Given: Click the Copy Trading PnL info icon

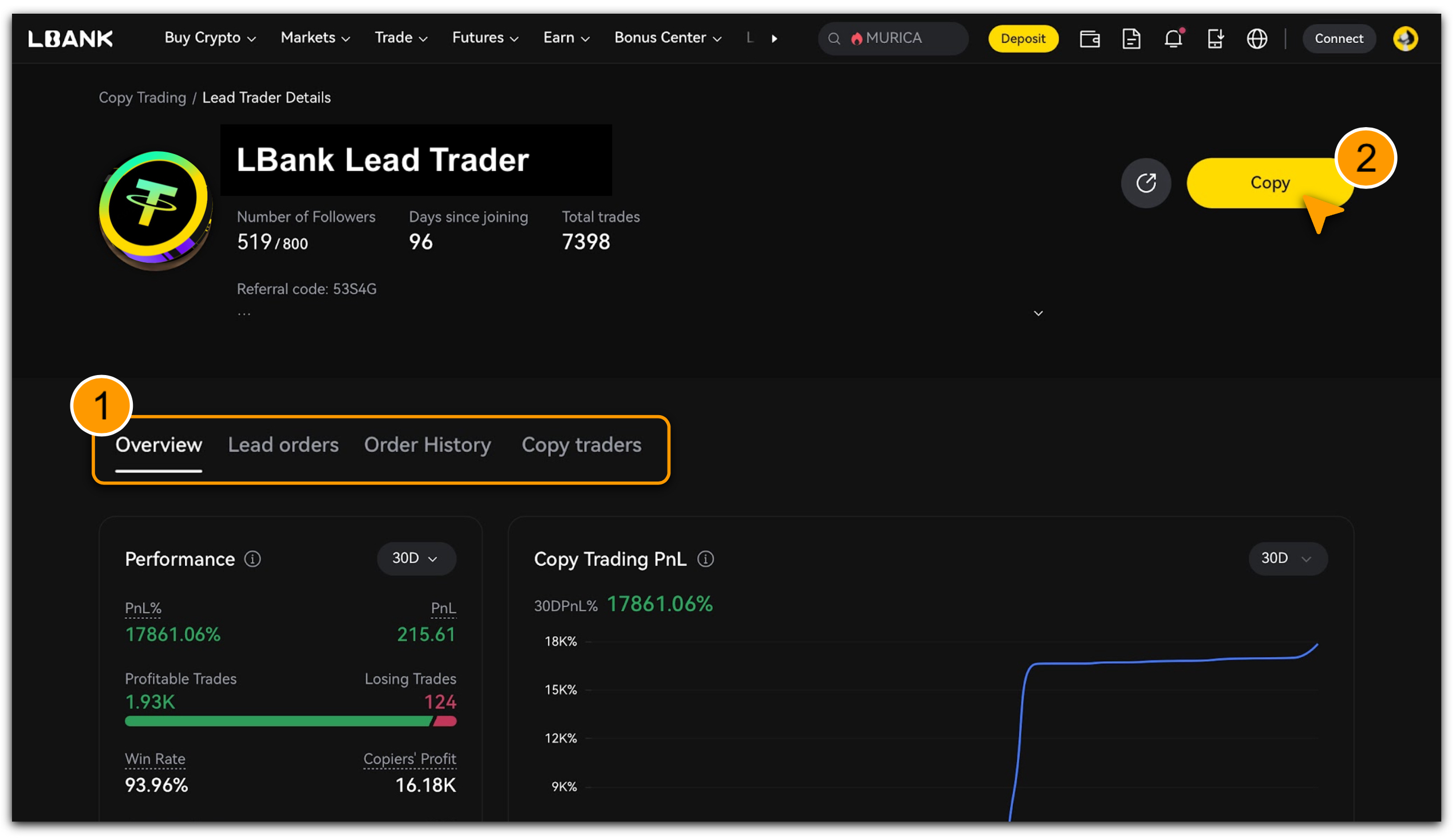Looking at the screenshot, I should click(x=705, y=558).
